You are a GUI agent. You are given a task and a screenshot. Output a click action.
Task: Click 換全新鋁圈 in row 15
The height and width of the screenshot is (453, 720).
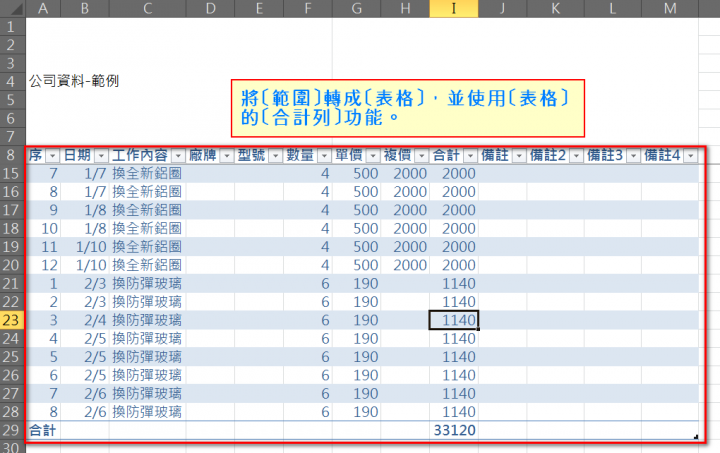(147, 173)
